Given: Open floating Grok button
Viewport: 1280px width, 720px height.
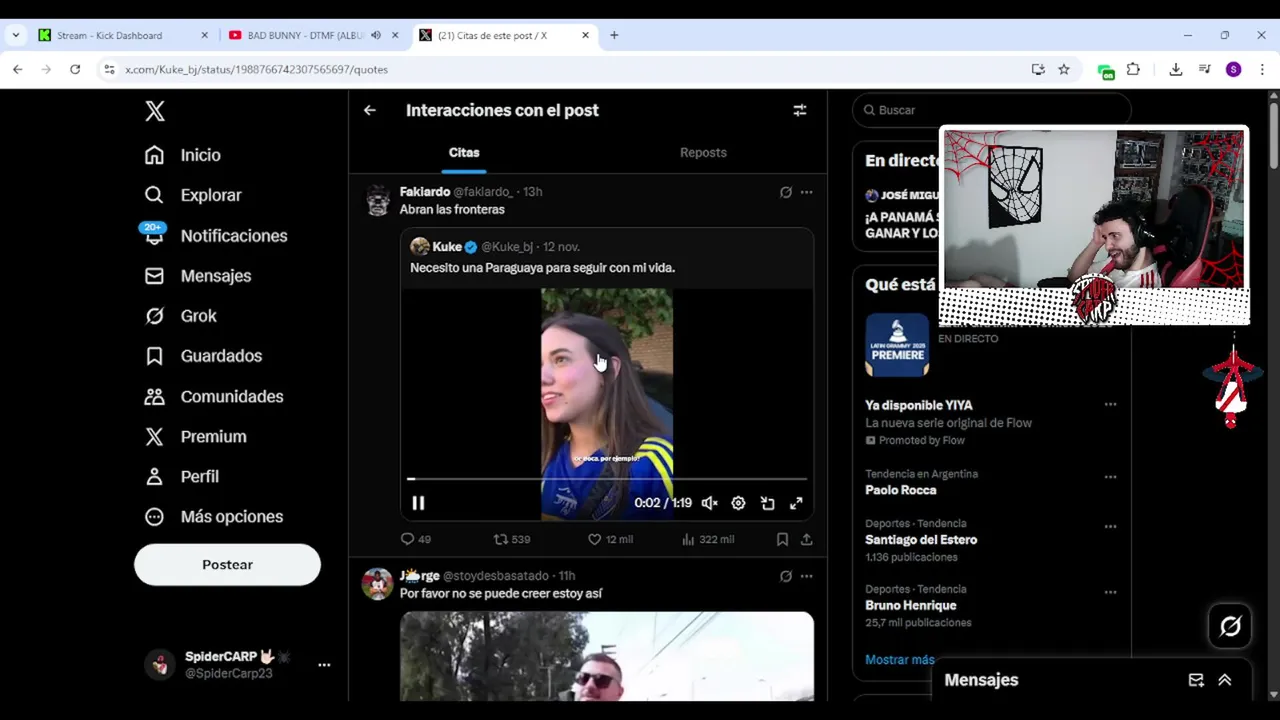Looking at the screenshot, I should [1230, 626].
